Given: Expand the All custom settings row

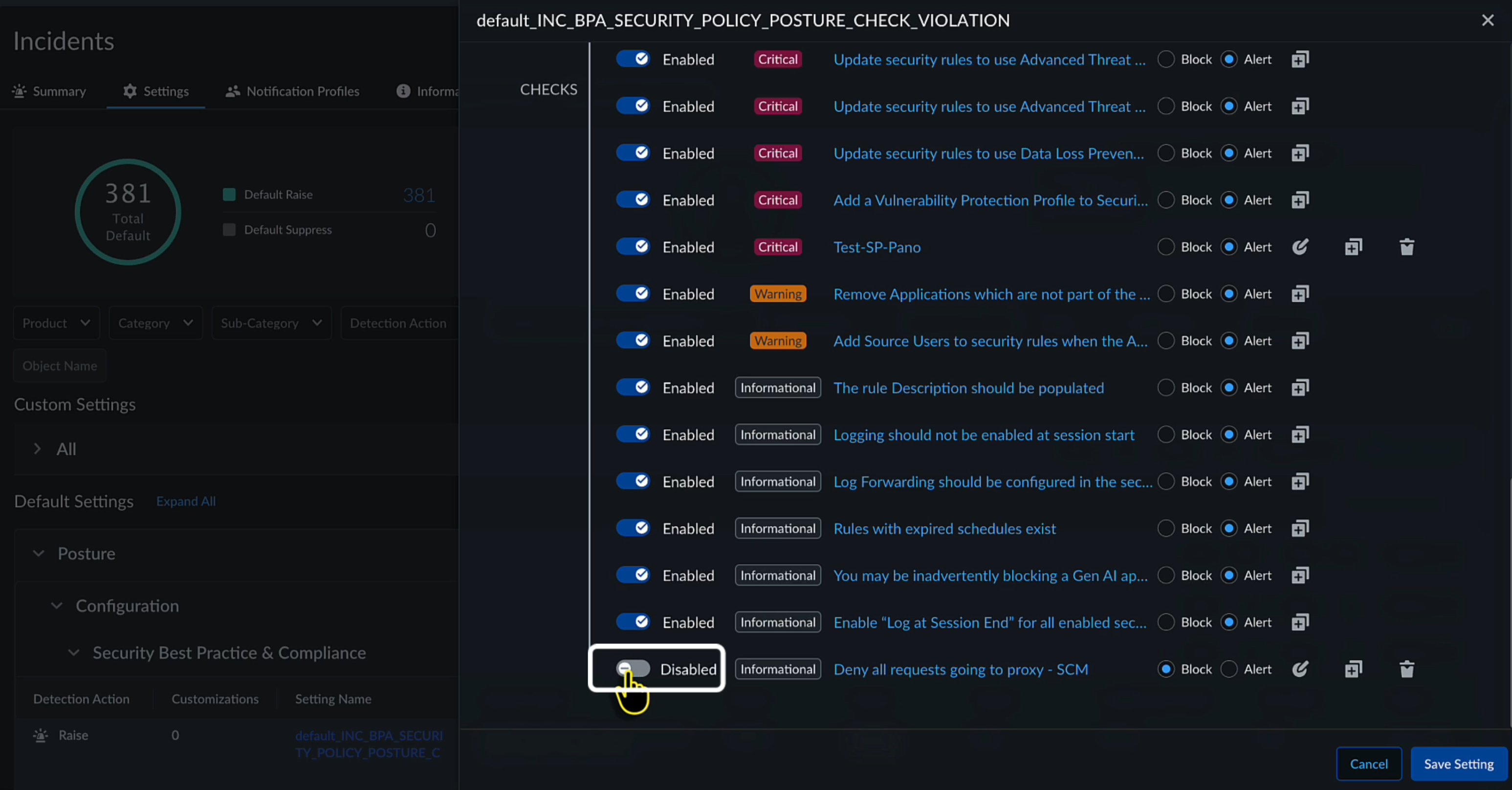Looking at the screenshot, I should (38, 449).
